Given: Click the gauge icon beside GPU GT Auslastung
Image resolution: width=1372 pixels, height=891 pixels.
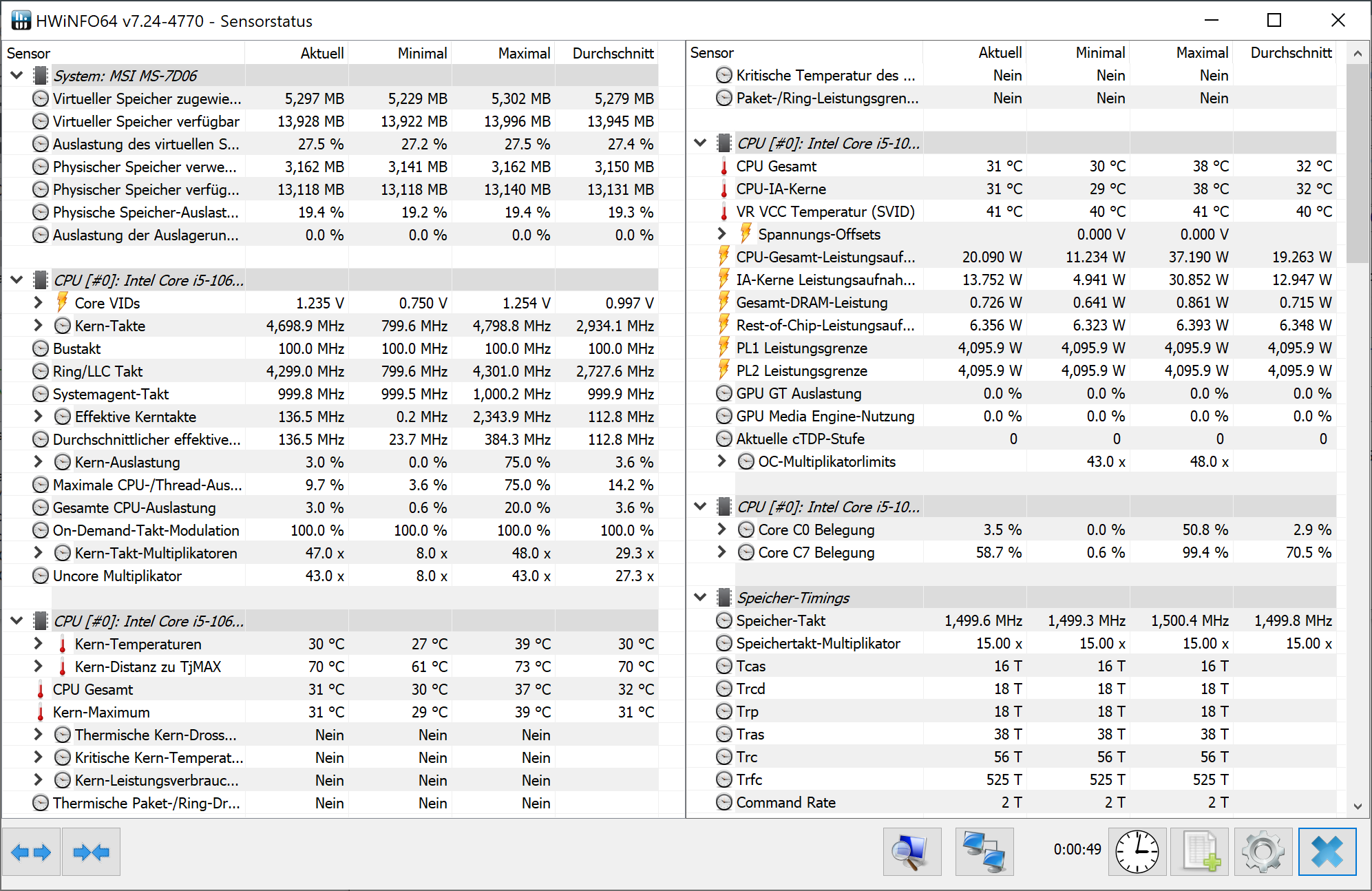Looking at the screenshot, I should click(724, 393).
